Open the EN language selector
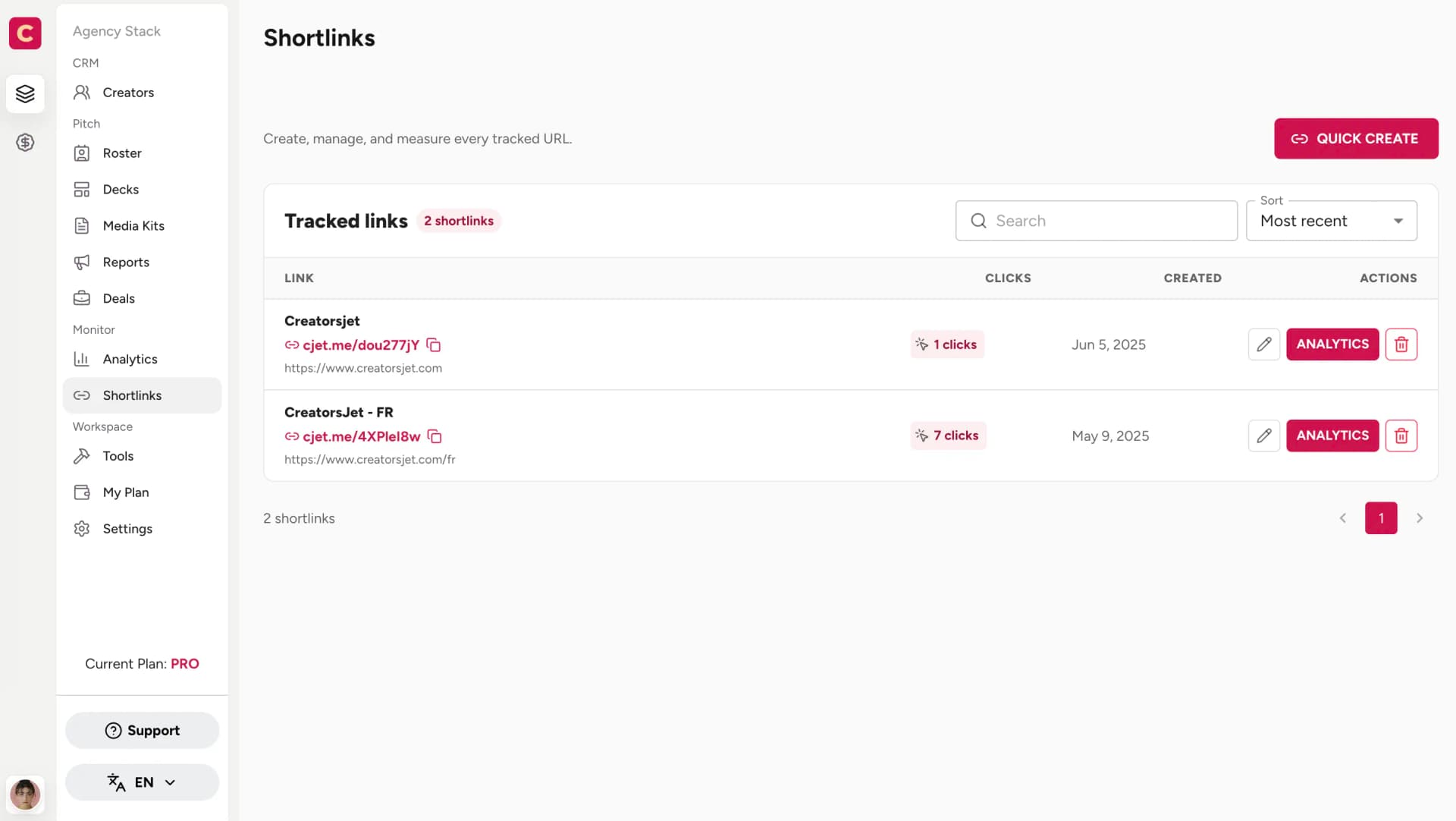The height and width of the screenshot is (821, 1456). pos(142,782)
